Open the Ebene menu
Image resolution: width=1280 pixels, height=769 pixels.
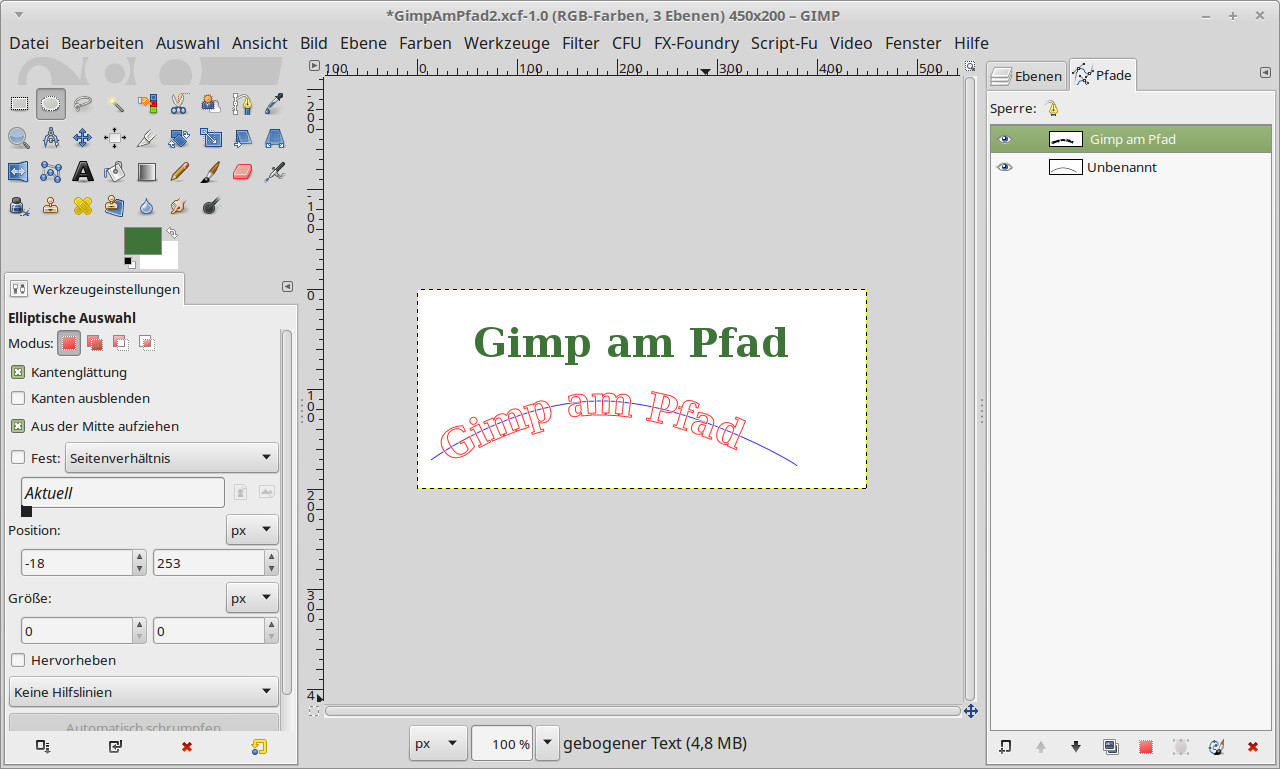363,43
